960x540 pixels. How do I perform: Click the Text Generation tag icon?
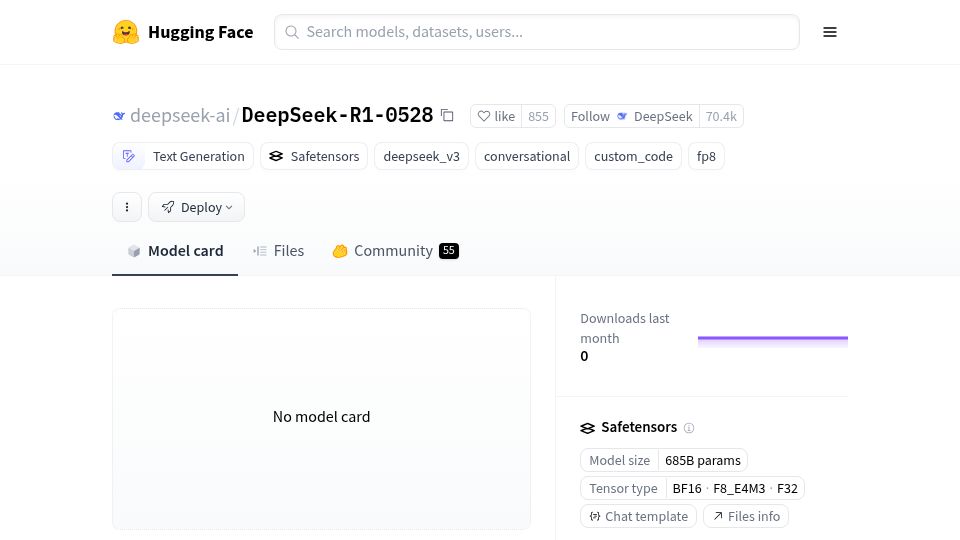pos(129,156)
